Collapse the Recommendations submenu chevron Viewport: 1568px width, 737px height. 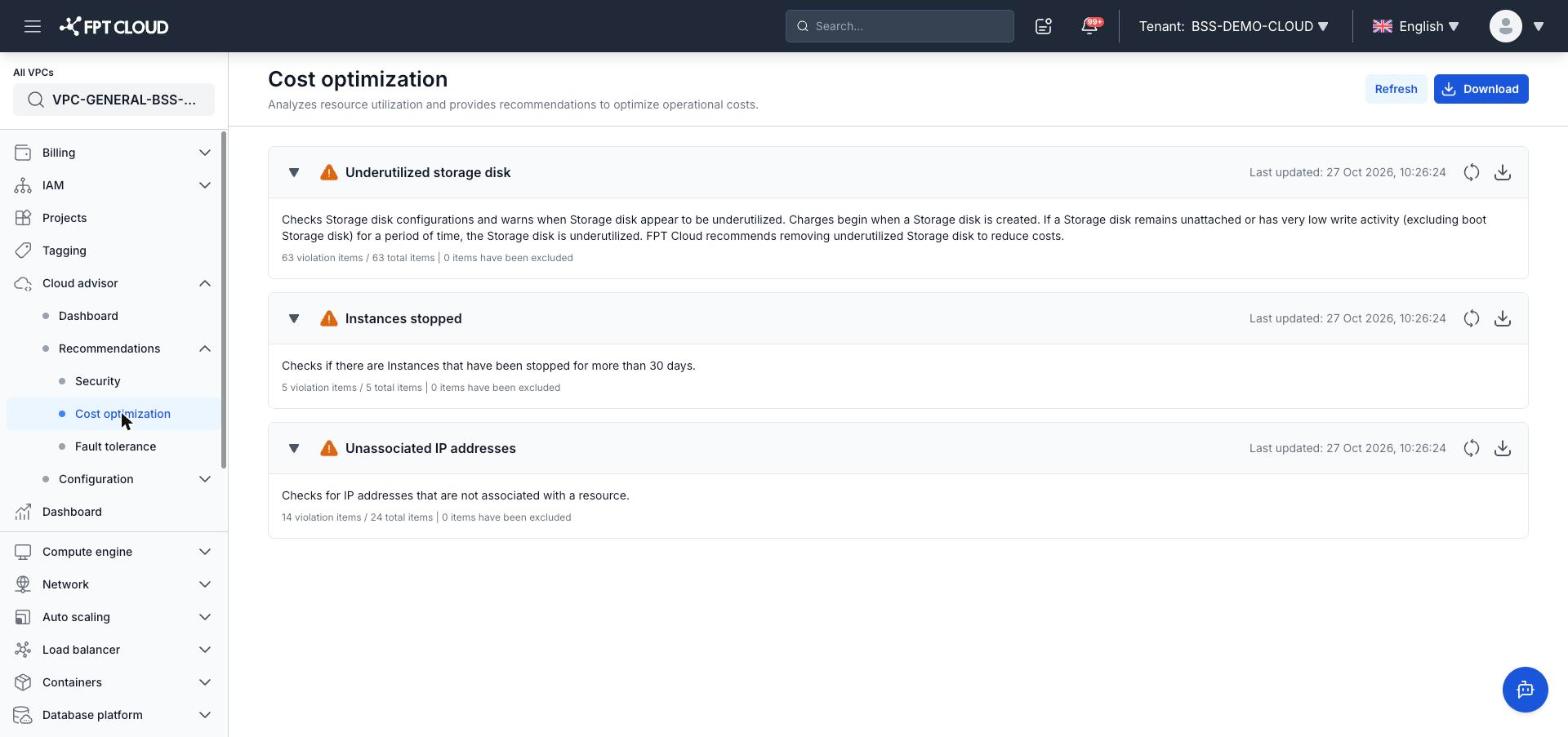pyautogui.click(x=205, y=349)
